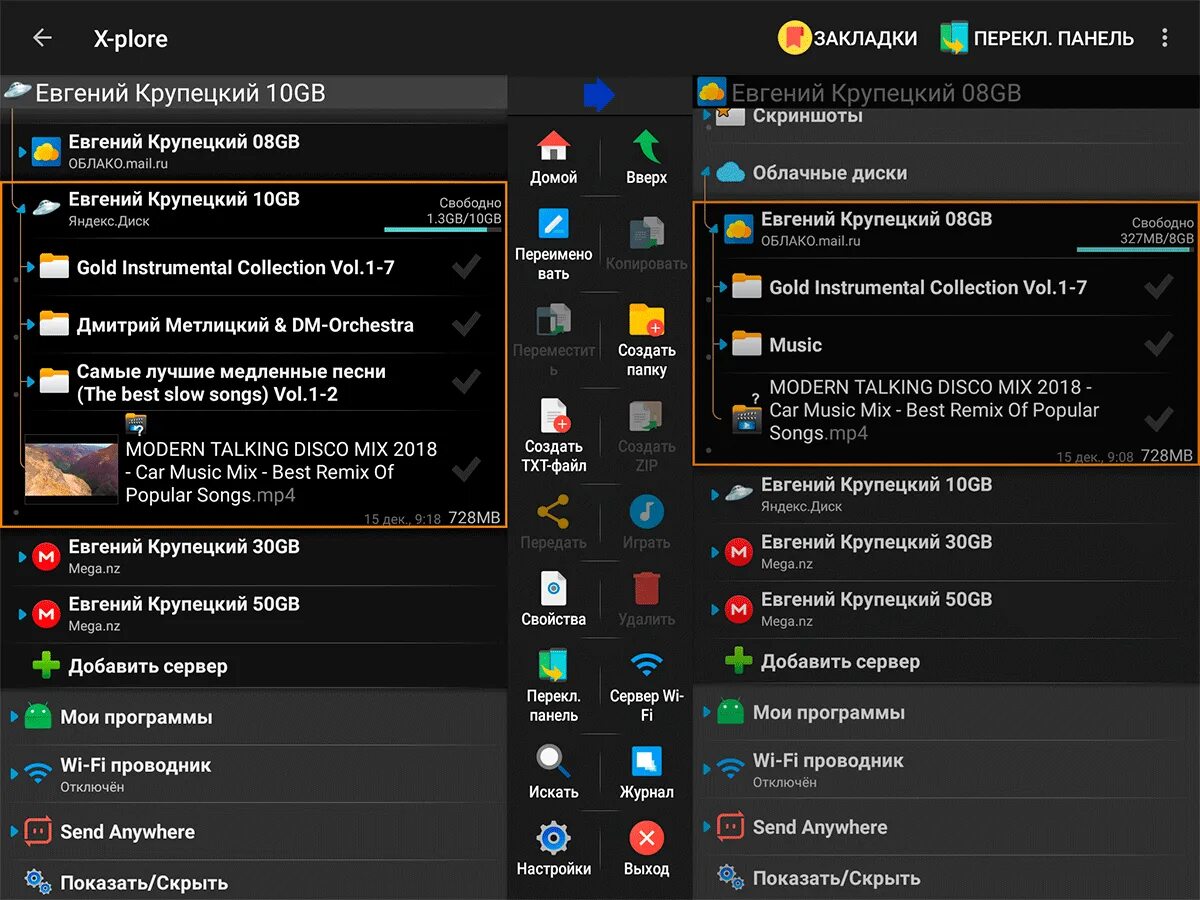Click left pane header Евгений Крупецкий 10GB
Screen dimensions: 1200x900
(x=254, y=93)
